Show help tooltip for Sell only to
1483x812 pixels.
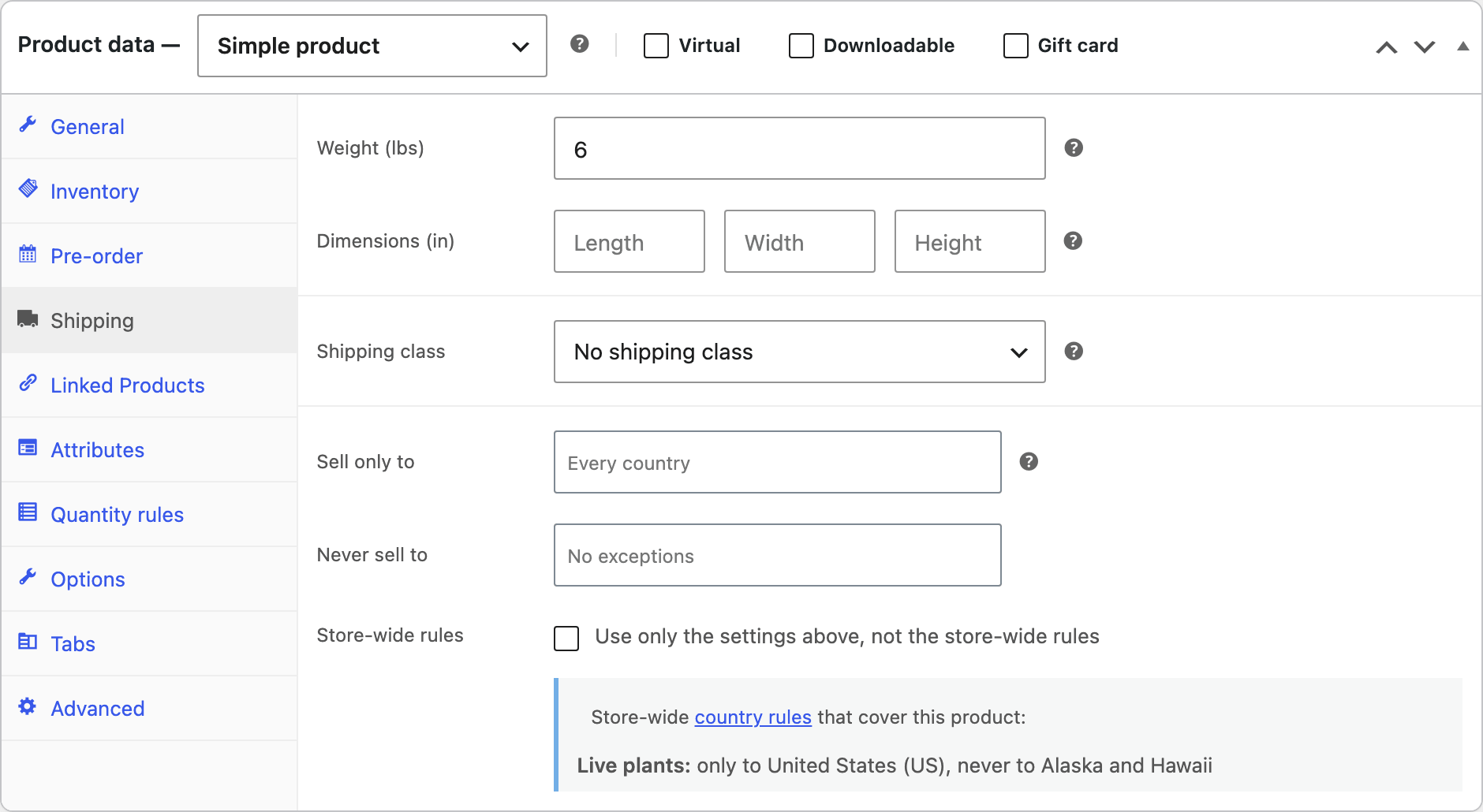pyautogui.click(x=1029, y=462)
